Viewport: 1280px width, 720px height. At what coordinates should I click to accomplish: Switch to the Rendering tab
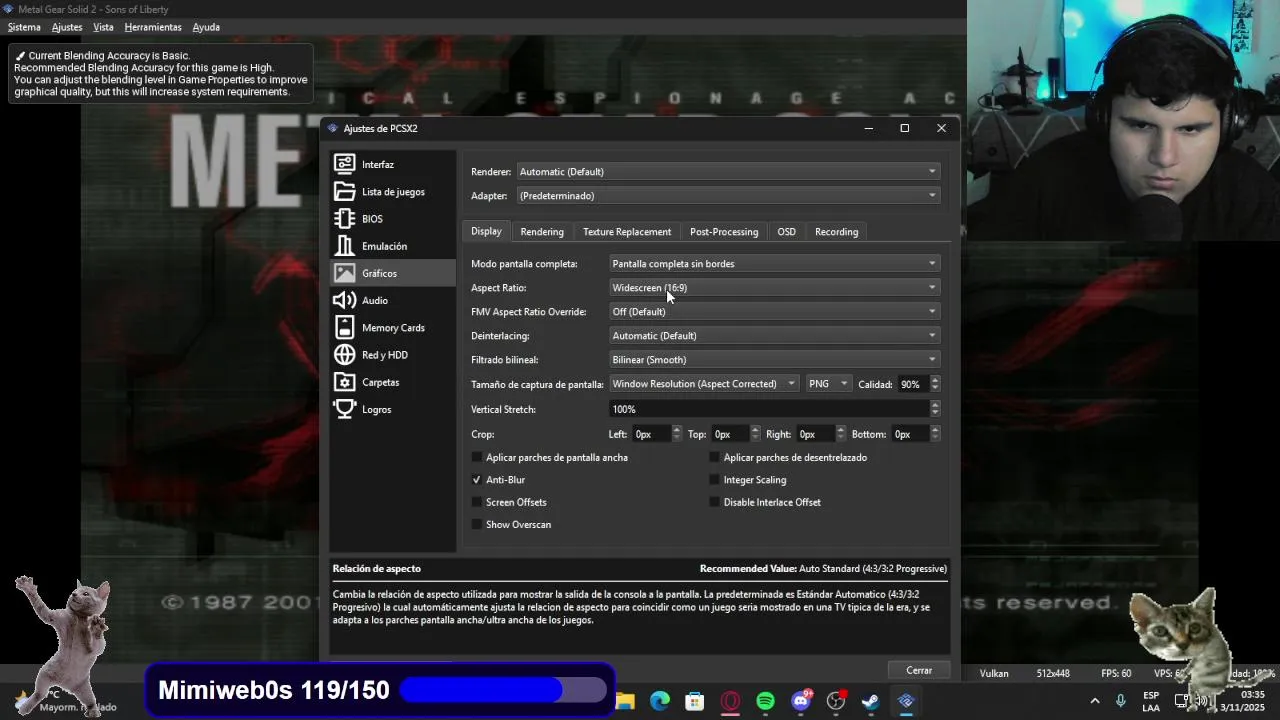(x=542, y=232)
